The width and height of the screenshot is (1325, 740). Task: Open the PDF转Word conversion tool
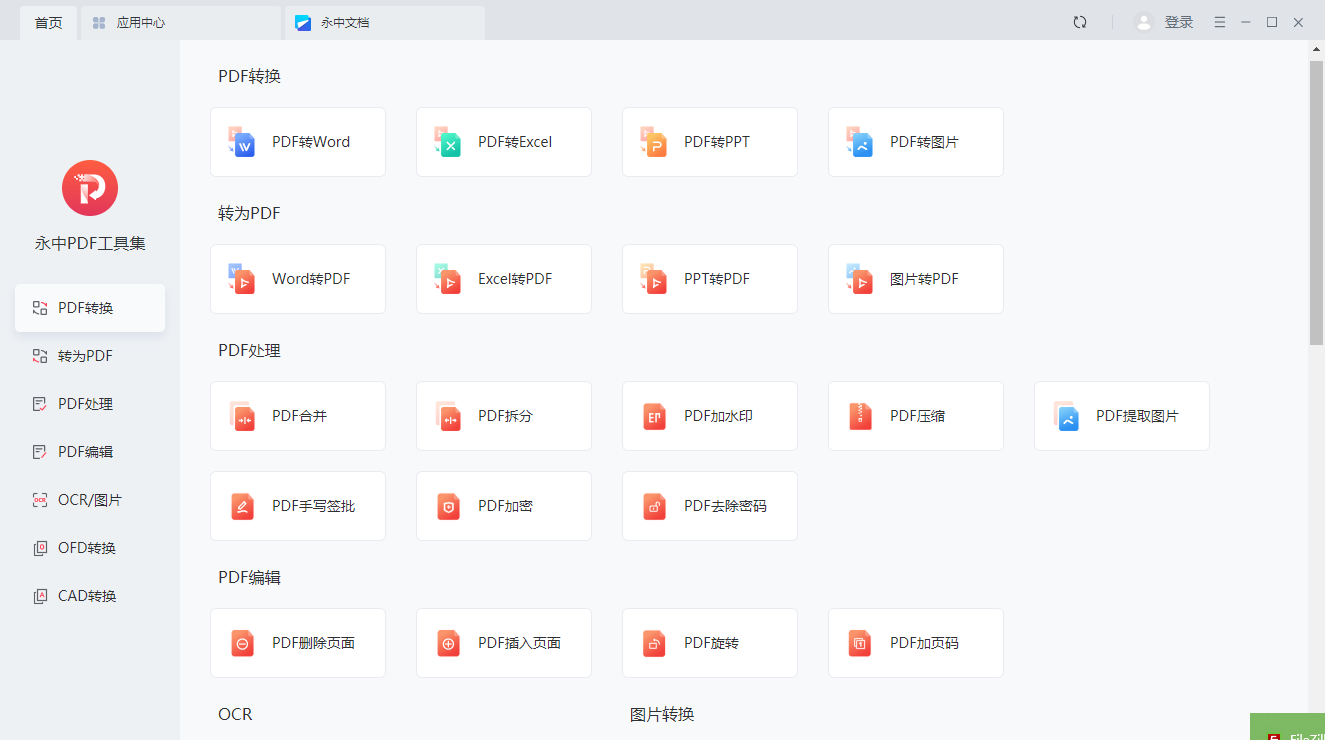[x=297, y=142]
